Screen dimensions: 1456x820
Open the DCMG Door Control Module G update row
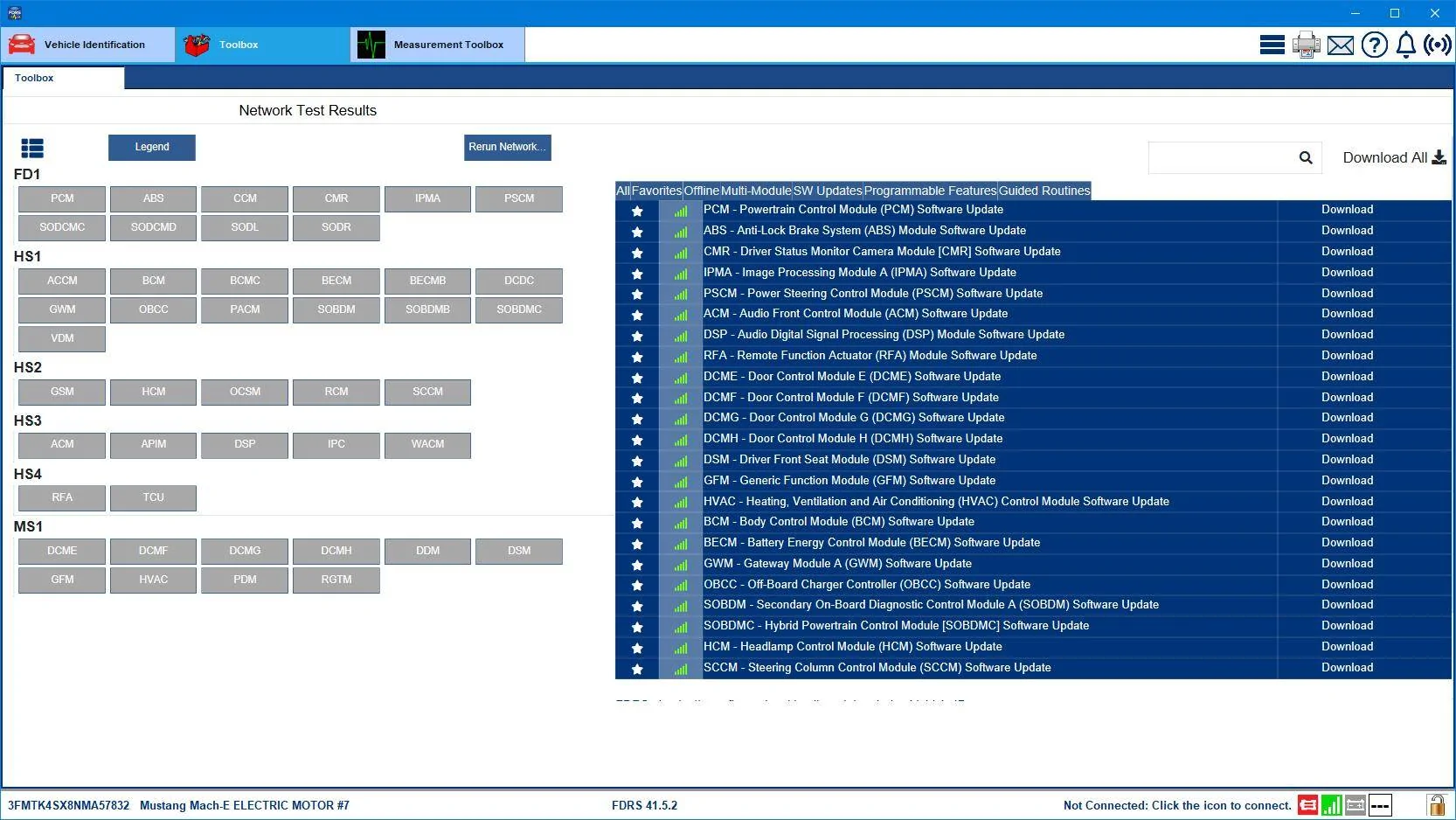[1033, 418]
